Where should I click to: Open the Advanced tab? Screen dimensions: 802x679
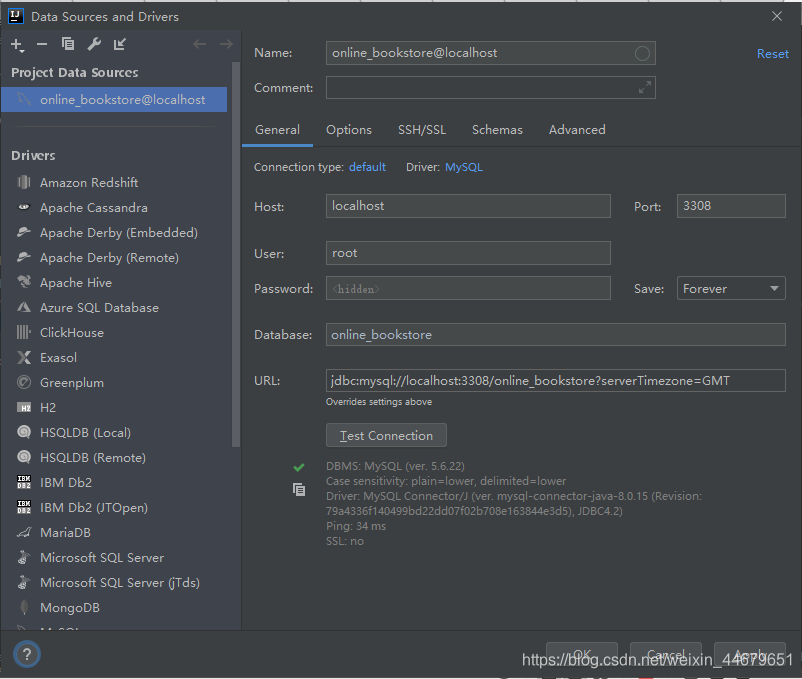tap(577, 130)
